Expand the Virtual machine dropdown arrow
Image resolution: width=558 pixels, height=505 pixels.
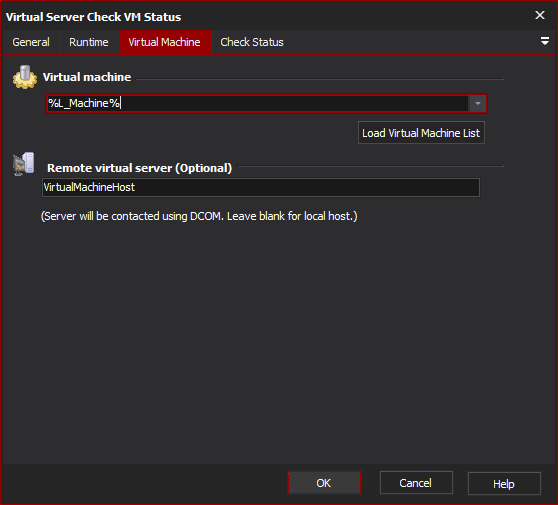(478, 104)
